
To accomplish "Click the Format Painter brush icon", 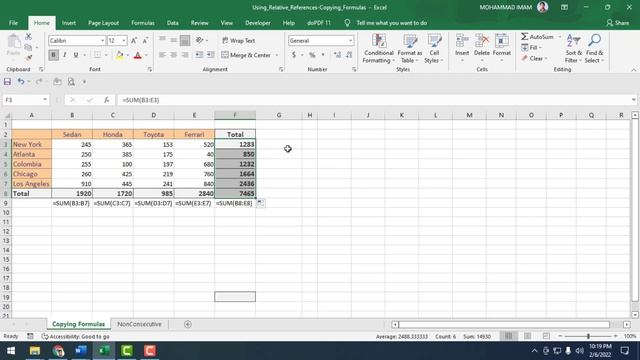I will pos(28,58).
